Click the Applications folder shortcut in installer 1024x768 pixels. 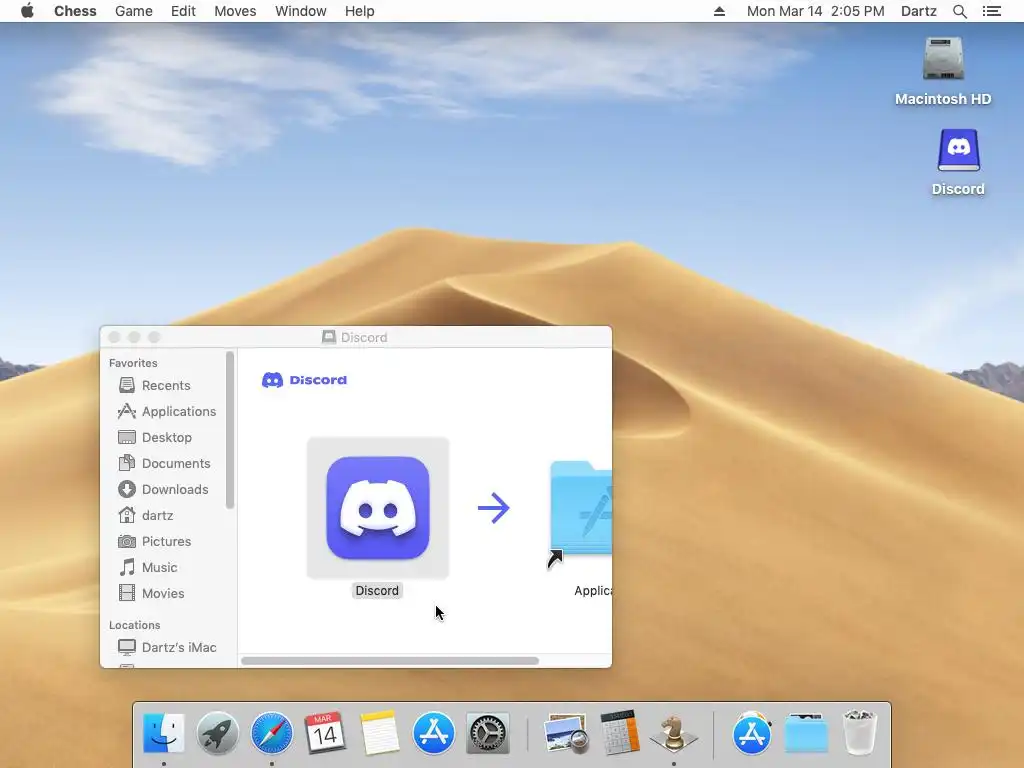[581, 508]
